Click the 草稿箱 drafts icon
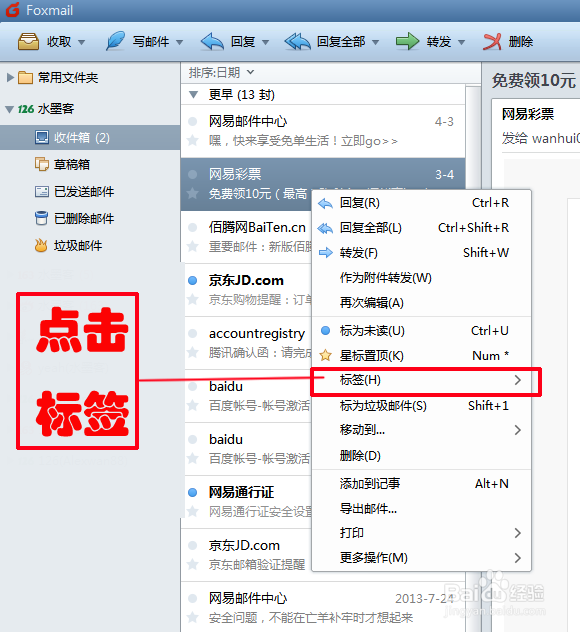The image size is (580, 632). 42,164
